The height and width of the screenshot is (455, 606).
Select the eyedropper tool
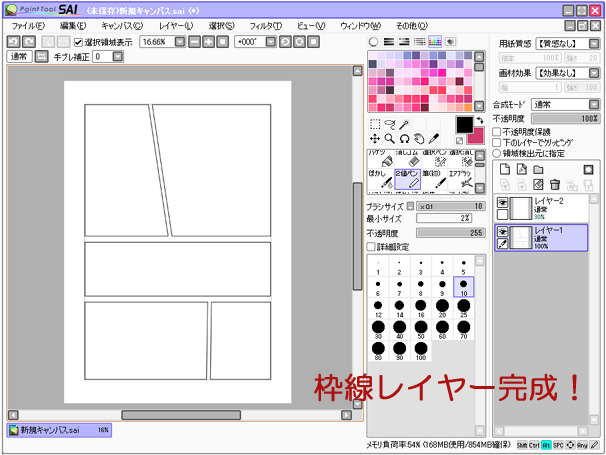[434, 138]
